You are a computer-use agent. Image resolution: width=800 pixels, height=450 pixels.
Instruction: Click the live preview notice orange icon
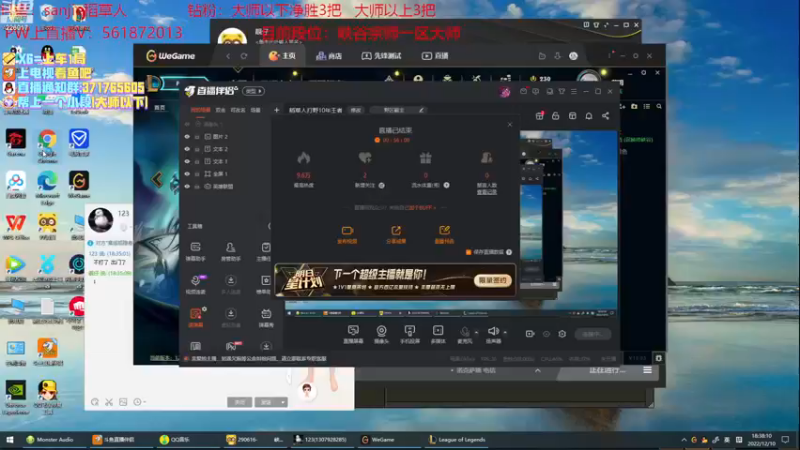click(x=444, y=235)
